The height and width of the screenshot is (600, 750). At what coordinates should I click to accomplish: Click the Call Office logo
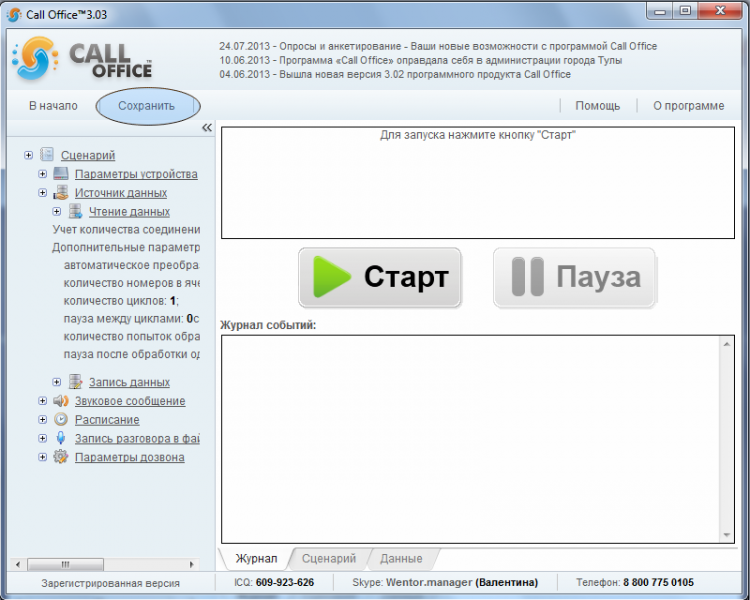tap(81, 59)
